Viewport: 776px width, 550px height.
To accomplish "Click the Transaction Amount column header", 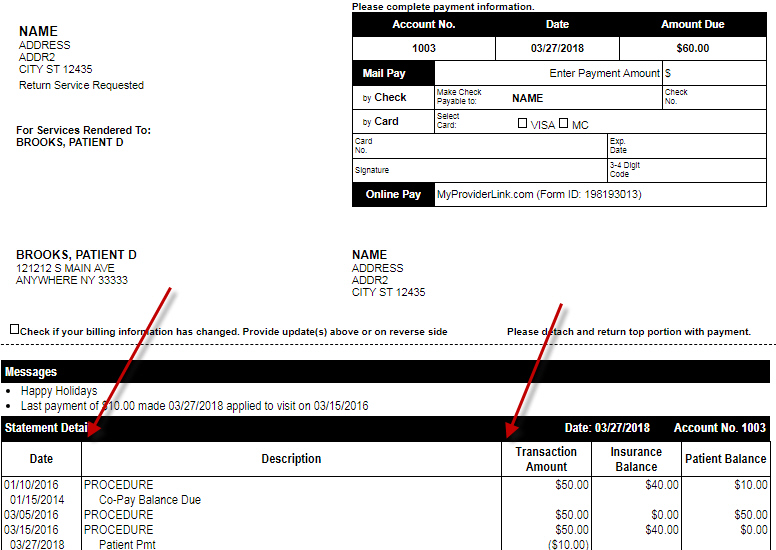I will coord(546,459).
